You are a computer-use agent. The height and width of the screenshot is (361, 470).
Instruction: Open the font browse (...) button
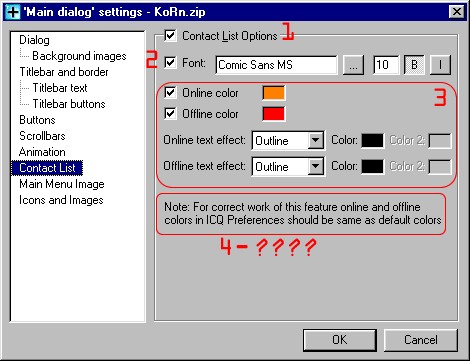coord(353,65)
